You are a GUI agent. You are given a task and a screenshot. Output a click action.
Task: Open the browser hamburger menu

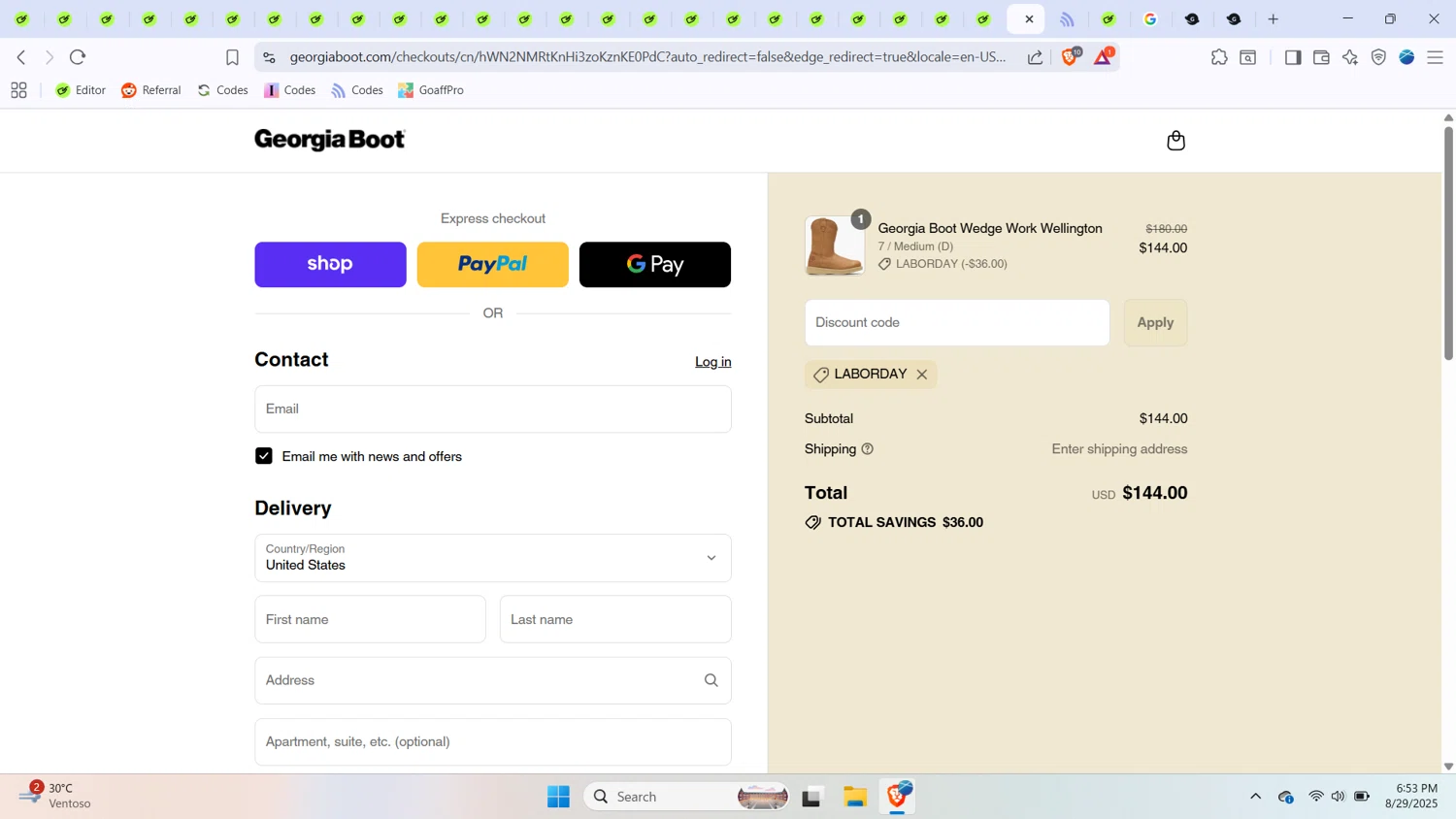[1436, 57]
